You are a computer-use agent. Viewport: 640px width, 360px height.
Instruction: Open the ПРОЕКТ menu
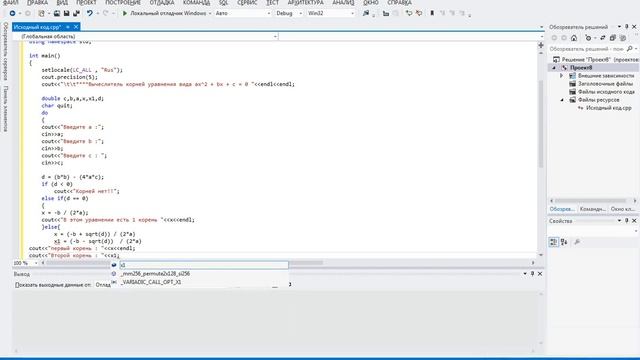click(x=86, y=2)
